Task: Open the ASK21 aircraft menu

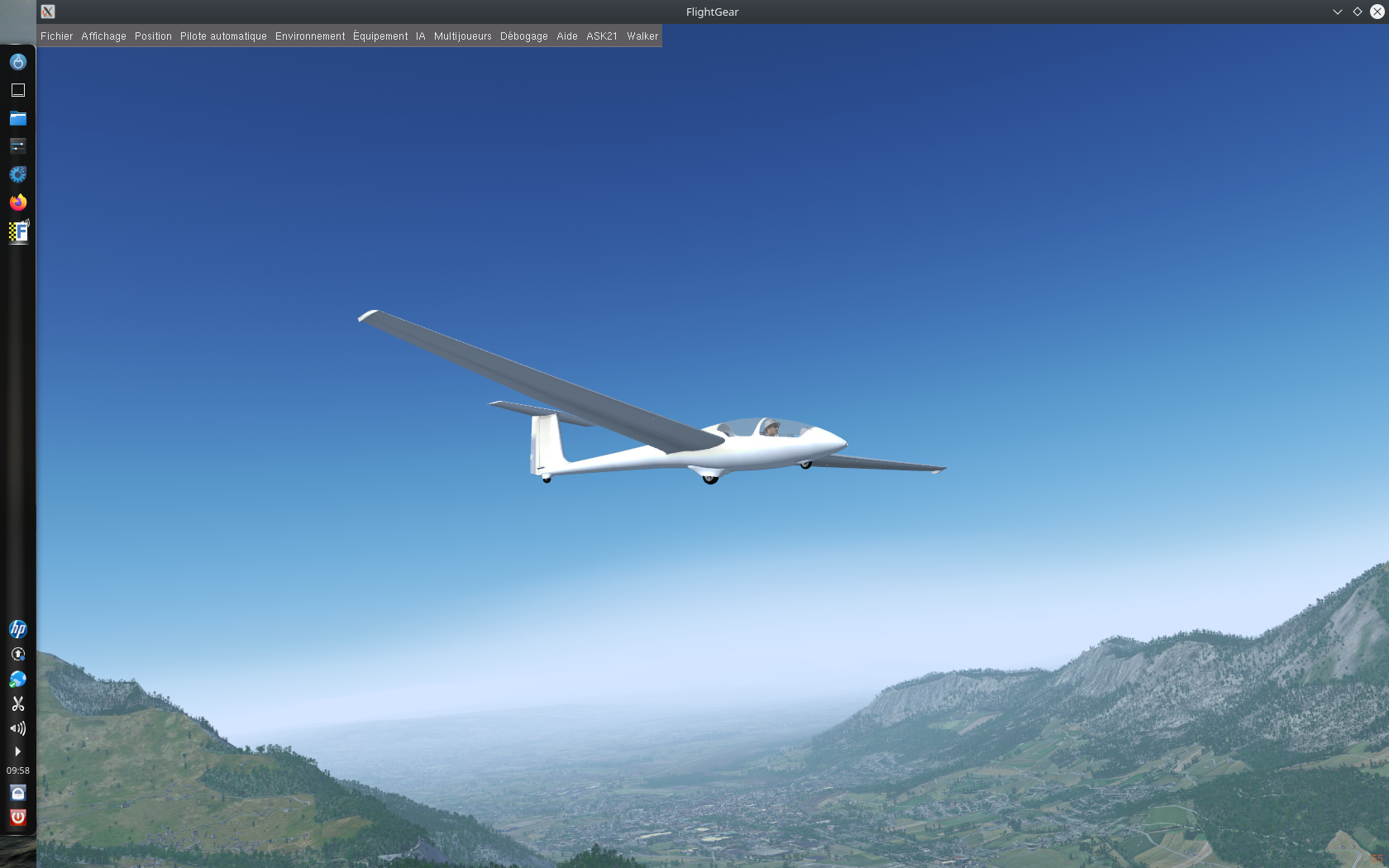Action: click(x=602, y=36)
